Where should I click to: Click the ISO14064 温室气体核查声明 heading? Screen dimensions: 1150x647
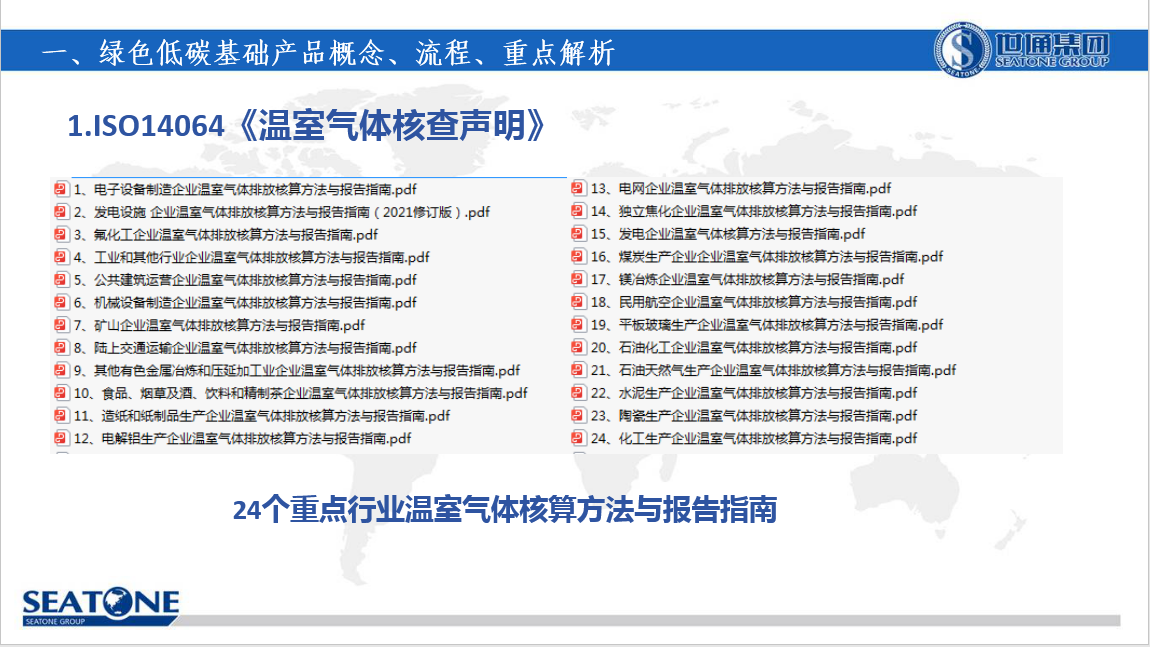307,125
